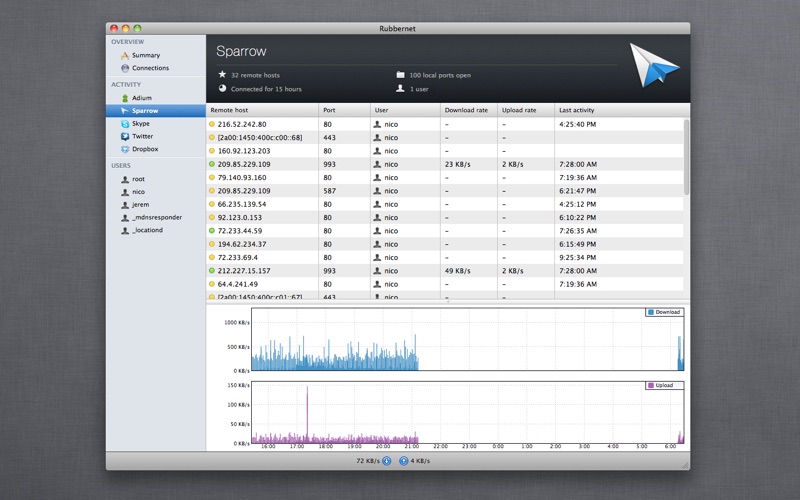Click the download rate icon in status bar
800x500 pixels.
pos(387,461)
